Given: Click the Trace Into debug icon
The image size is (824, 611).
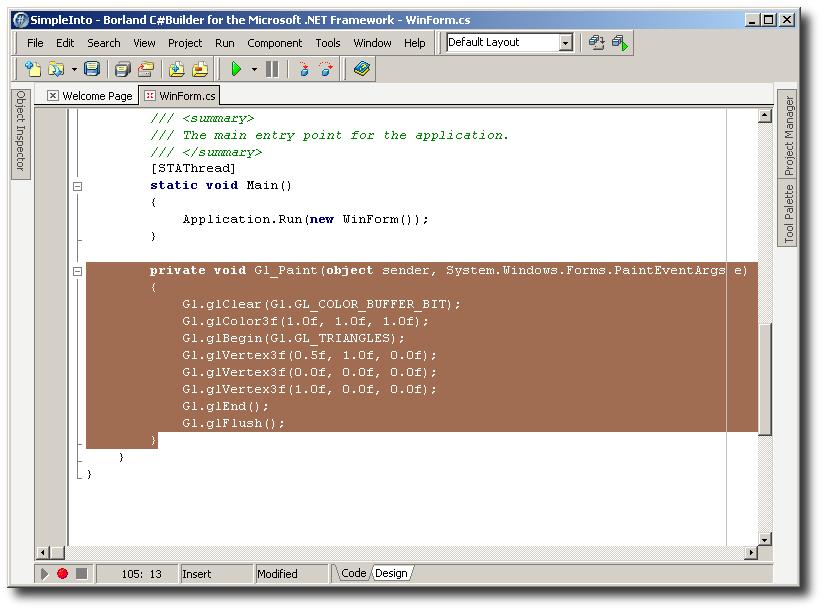Looking at the screenshot, I should 304,69.
